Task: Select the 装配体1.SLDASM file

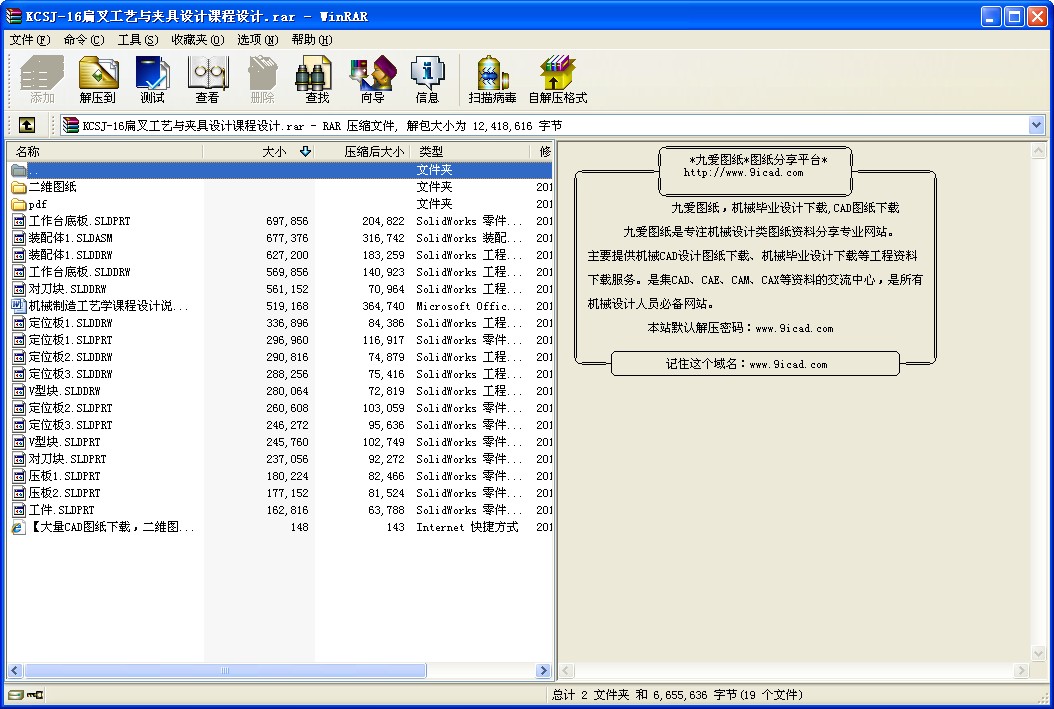Action: (70, 238)
